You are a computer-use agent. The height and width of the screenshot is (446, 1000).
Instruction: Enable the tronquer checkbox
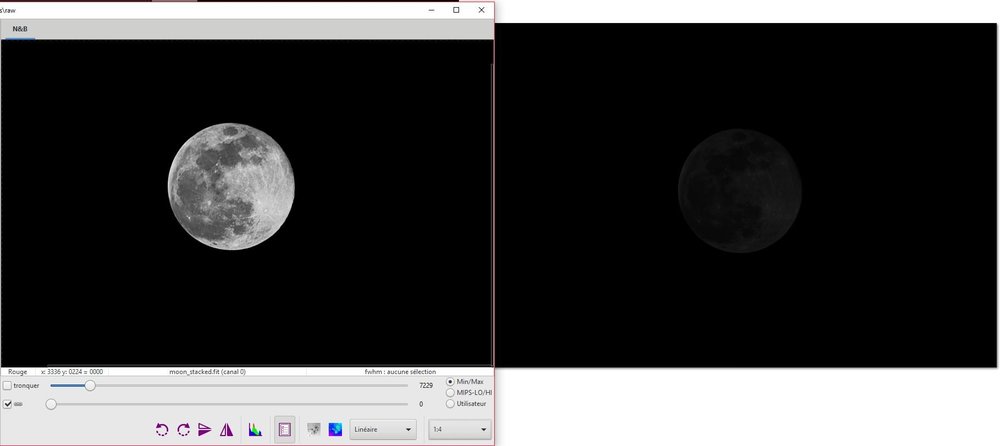coord(8,385)
